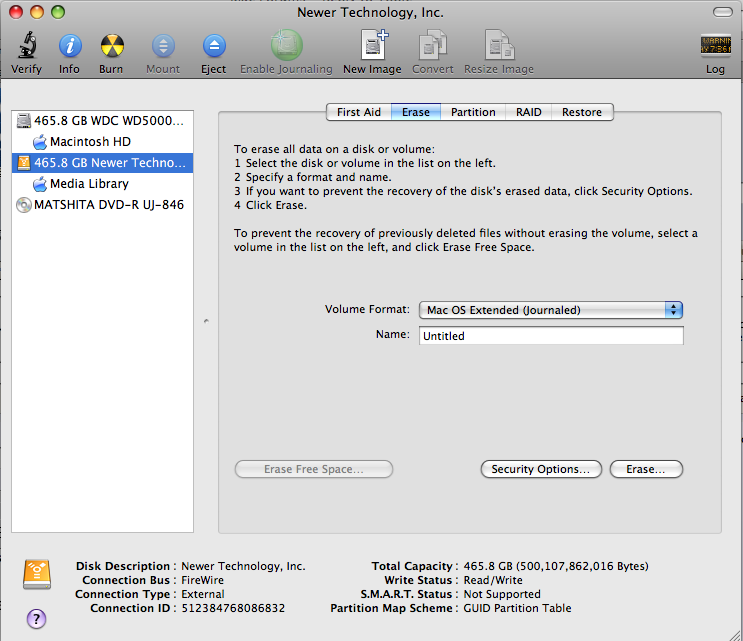Click the Connection ID value 512384768086832
Screen dimensions: 743x641
coord(233,608)
